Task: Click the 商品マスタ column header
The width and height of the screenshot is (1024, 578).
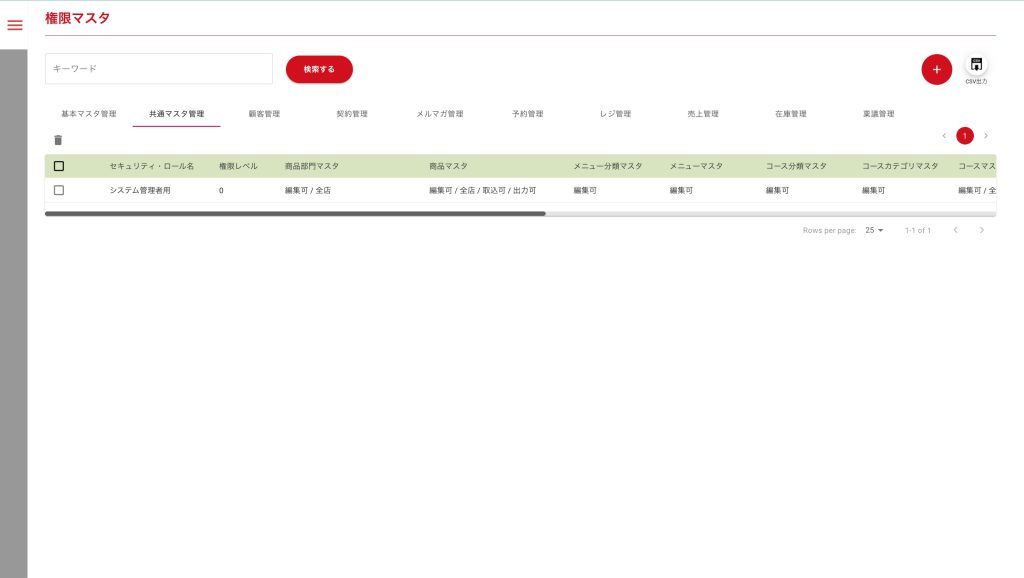Action: [448, 166]
